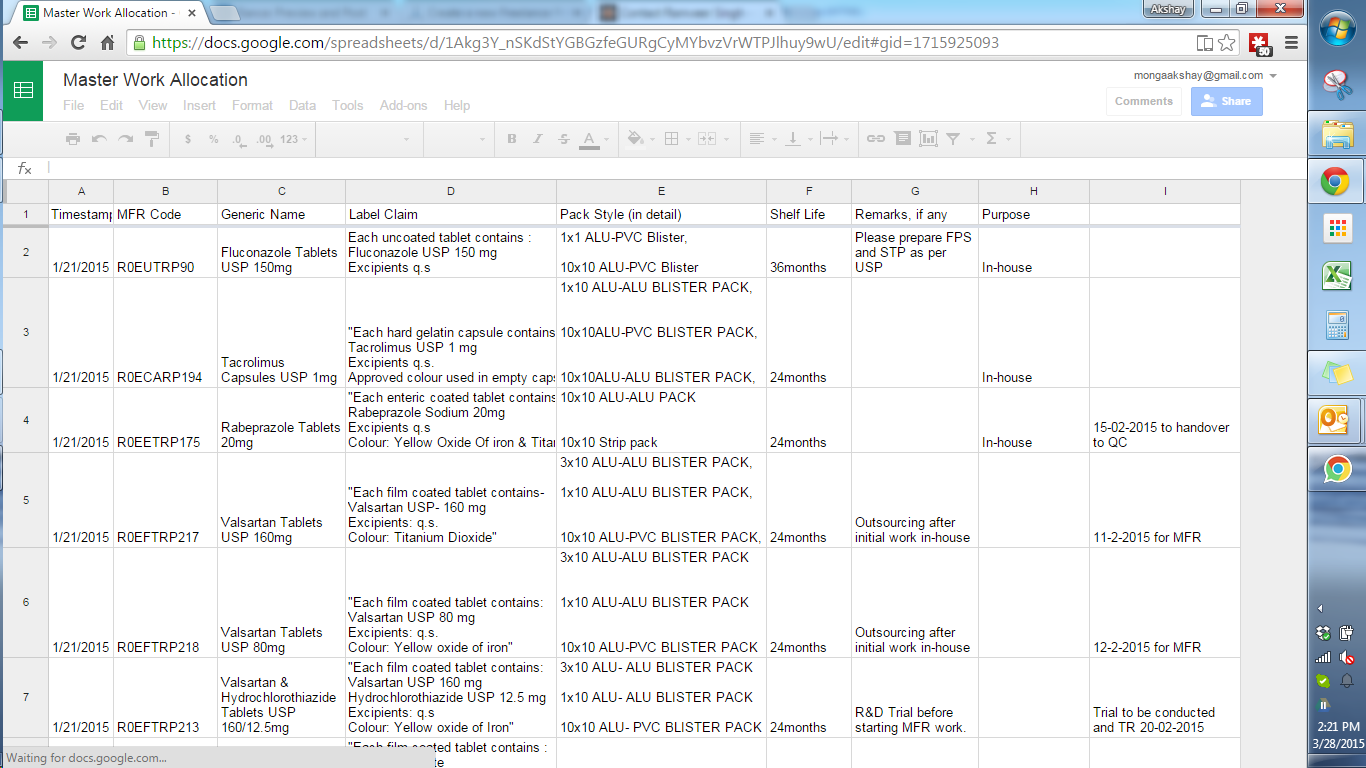1366x768 pixels.
Task: Open the more number formats 123 dropdown
Action: point(293,139)
